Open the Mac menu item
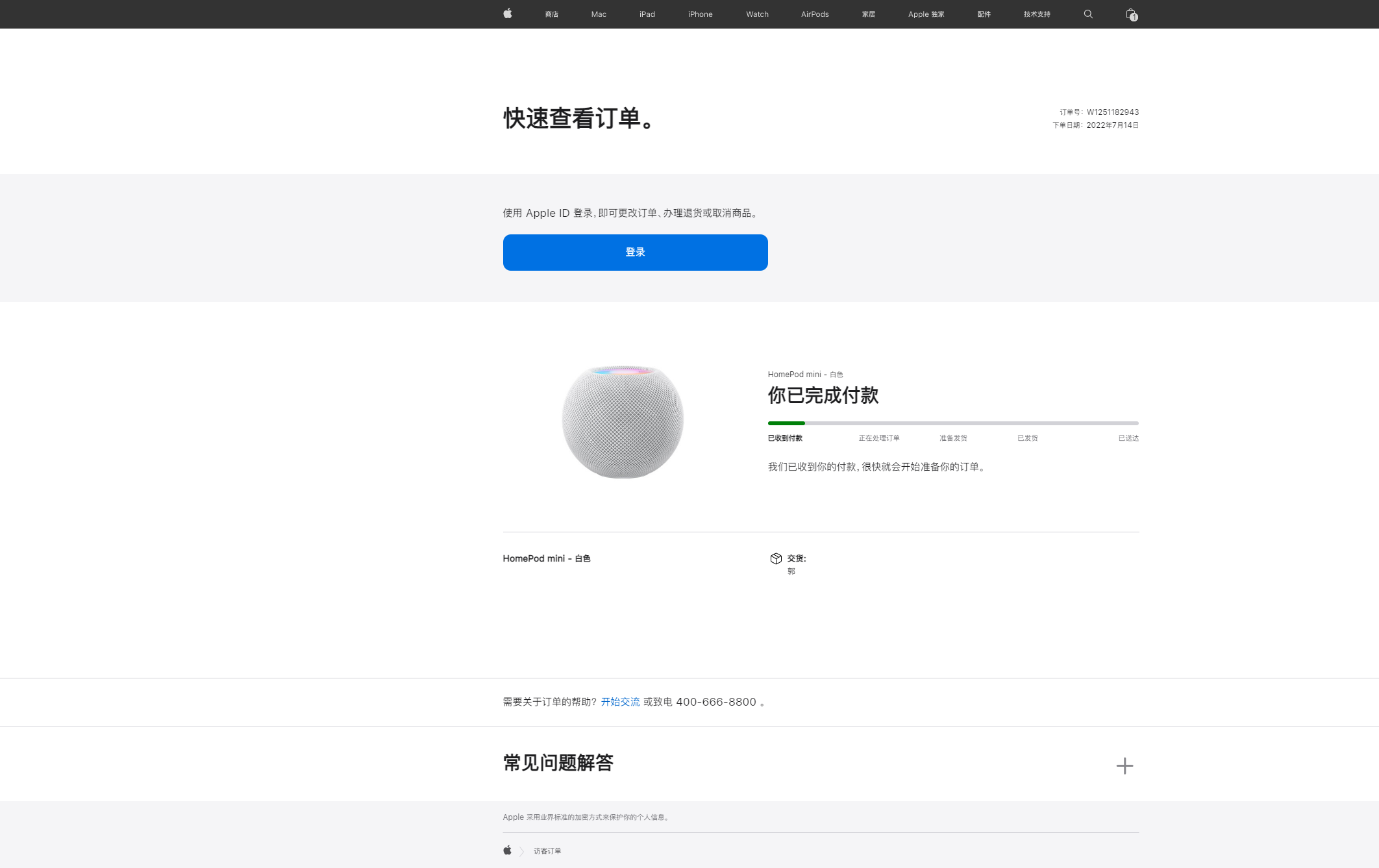 click(599, 14)
